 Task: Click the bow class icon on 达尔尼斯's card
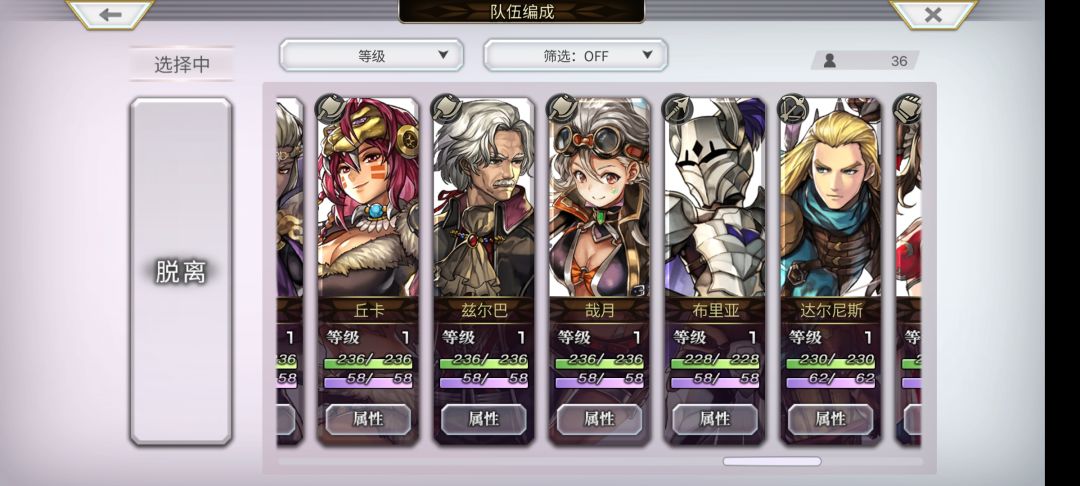(792, 107)
